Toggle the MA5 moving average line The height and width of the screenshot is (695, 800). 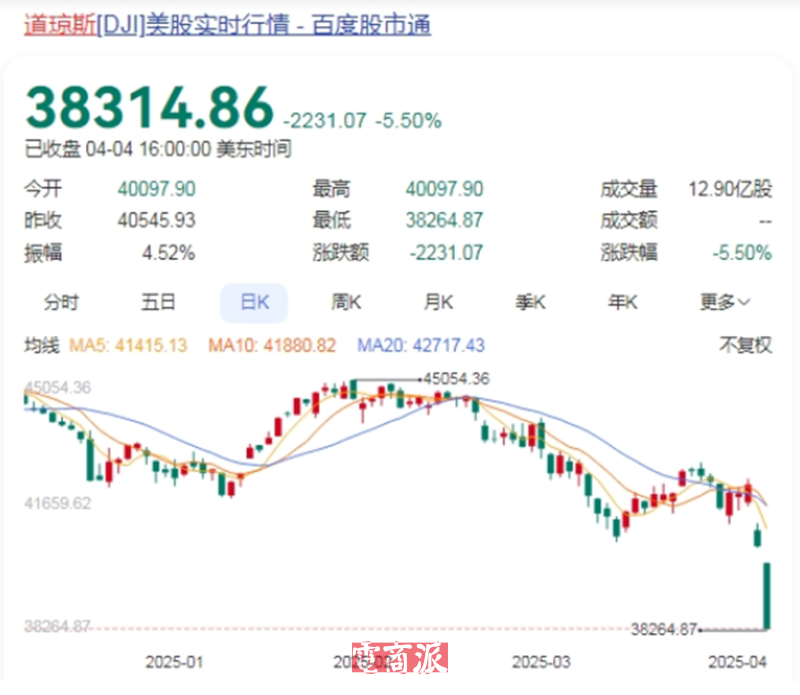(x=128, y=345)
